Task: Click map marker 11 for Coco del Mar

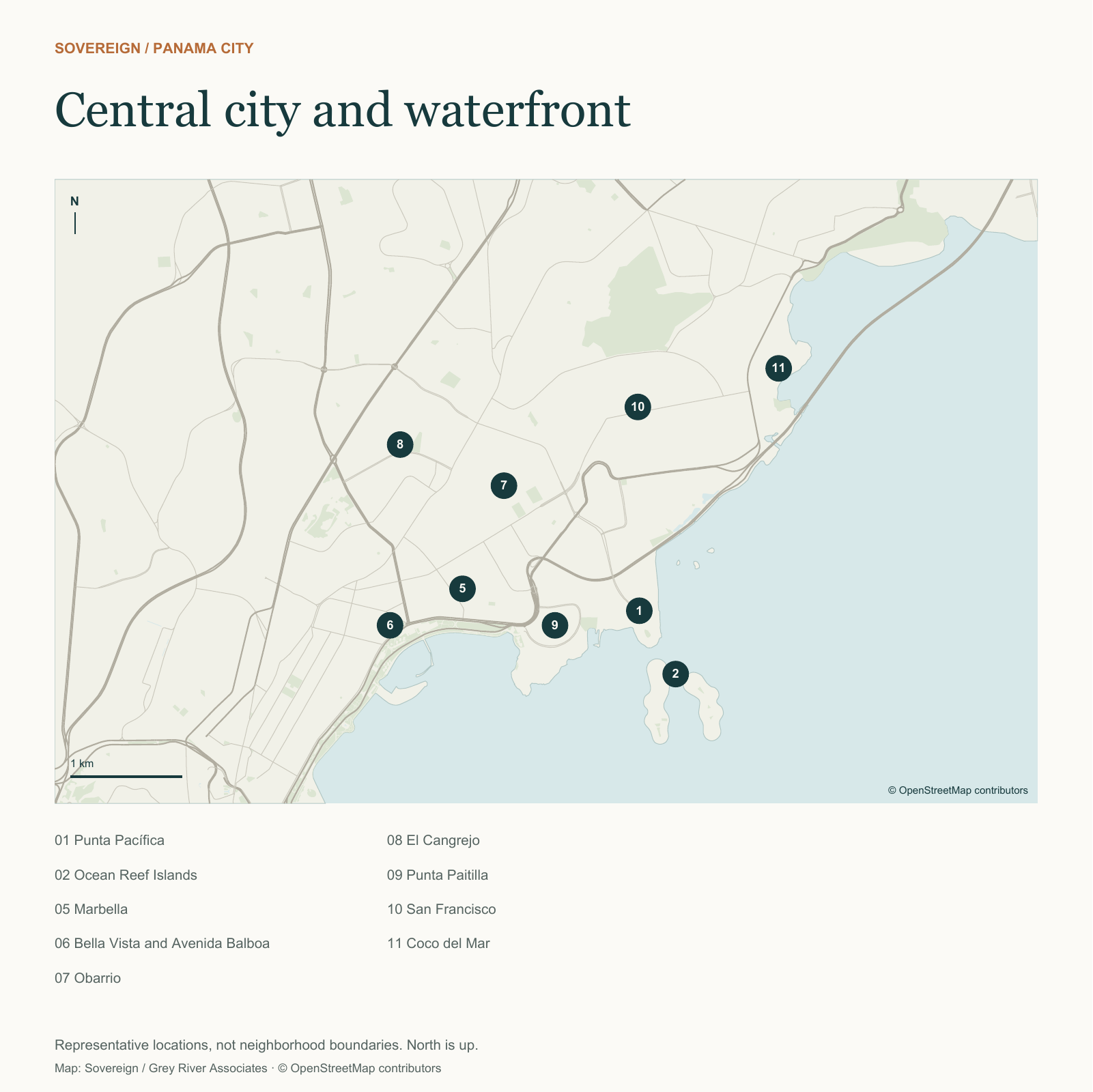Action: [x=778, y=369]
